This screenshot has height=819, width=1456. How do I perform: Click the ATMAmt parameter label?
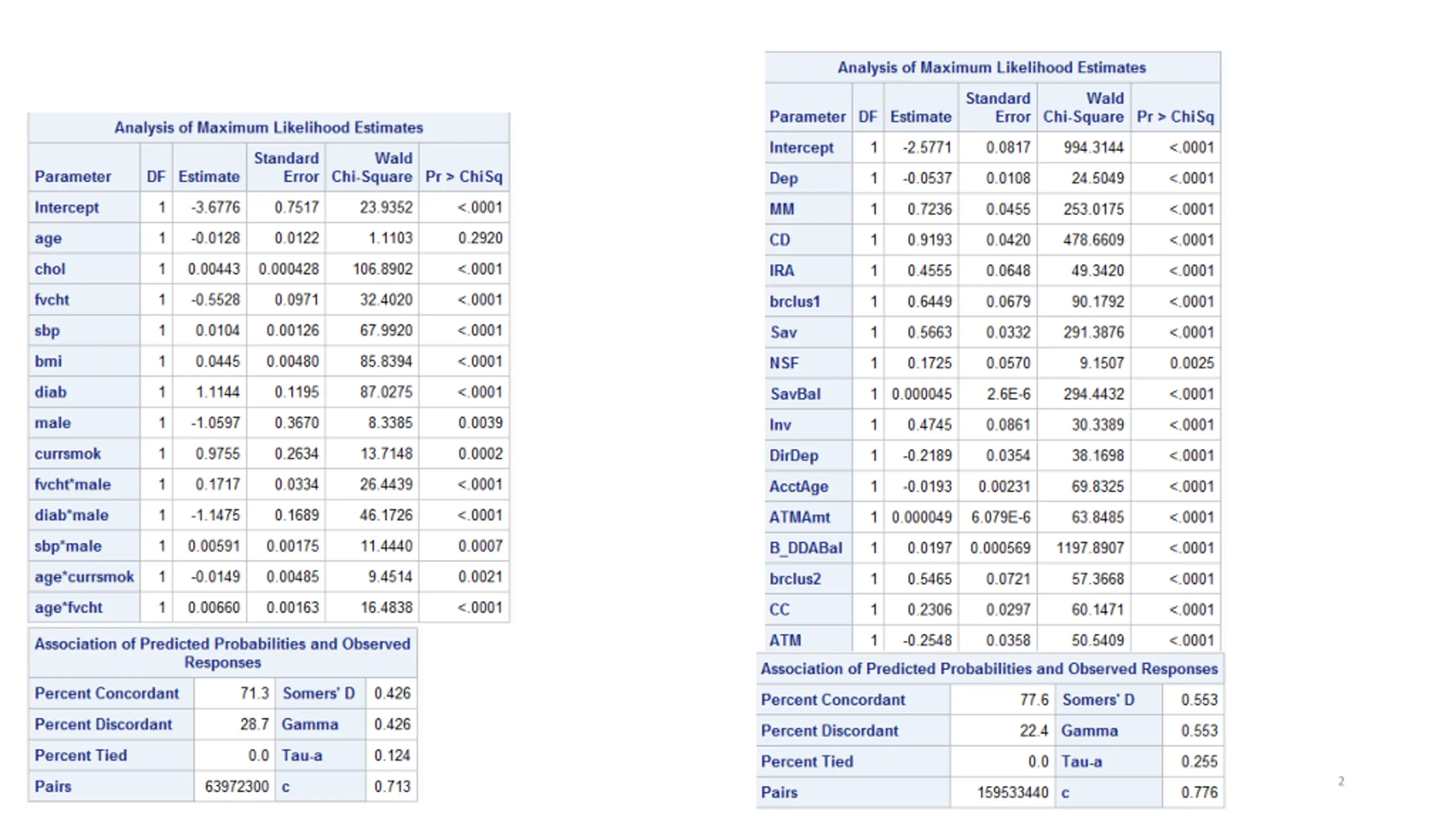coord(800,518)
